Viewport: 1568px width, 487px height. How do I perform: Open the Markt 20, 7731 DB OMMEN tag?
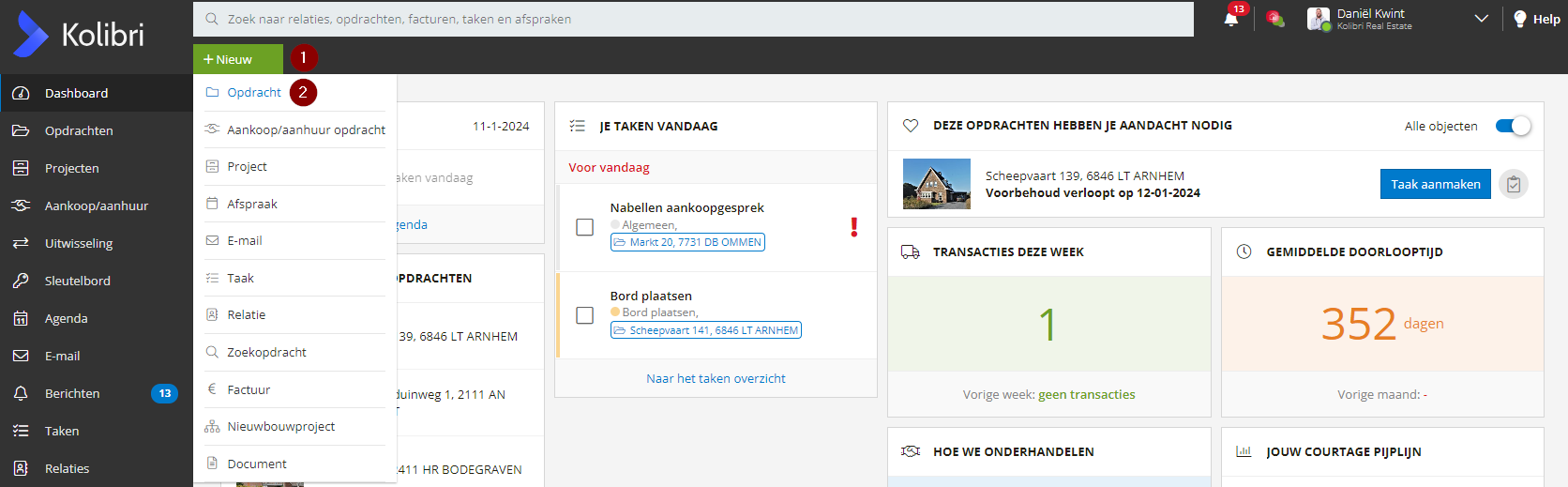pos(687,242)
